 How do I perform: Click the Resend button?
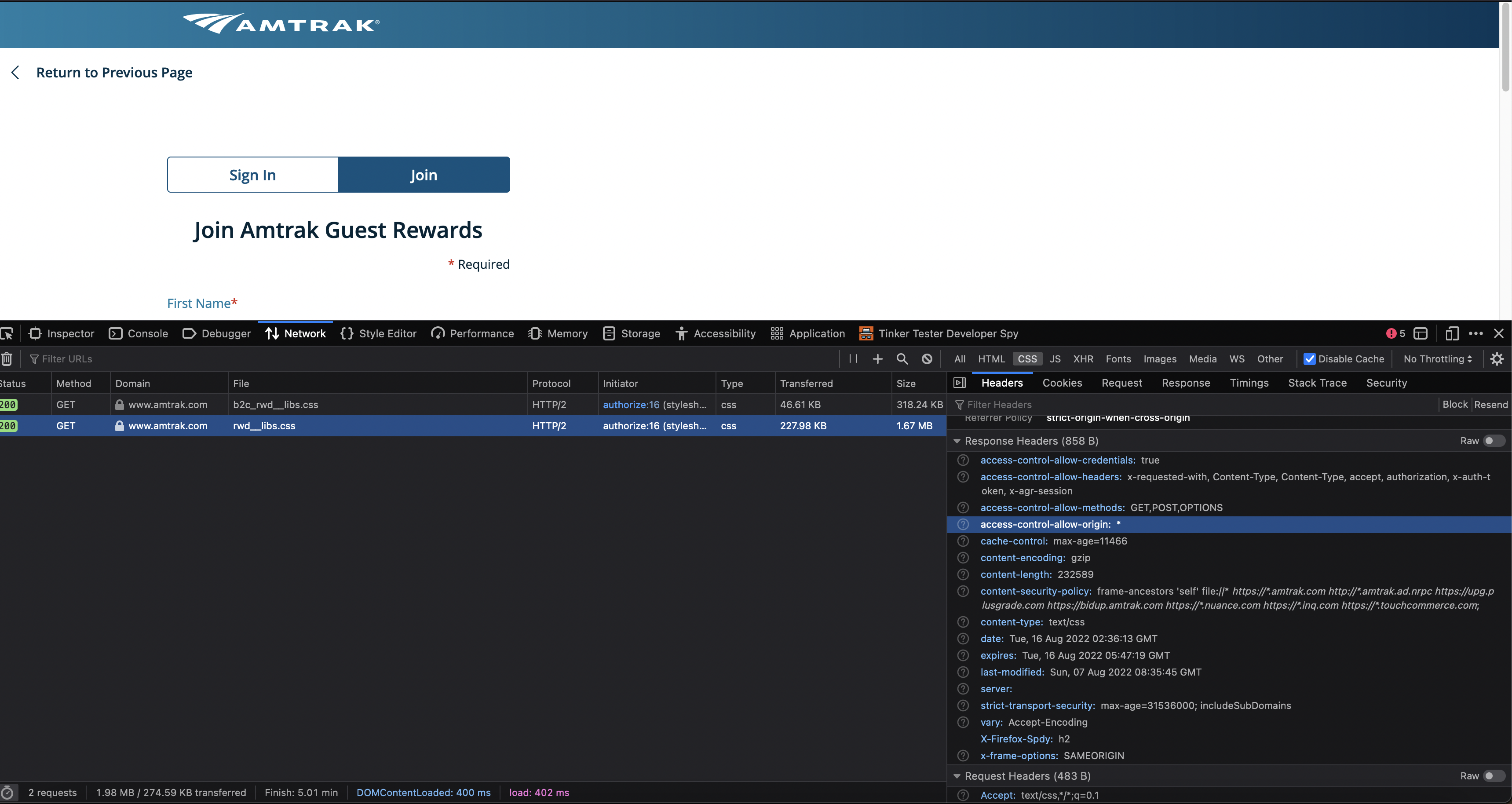coord(1491,405)
